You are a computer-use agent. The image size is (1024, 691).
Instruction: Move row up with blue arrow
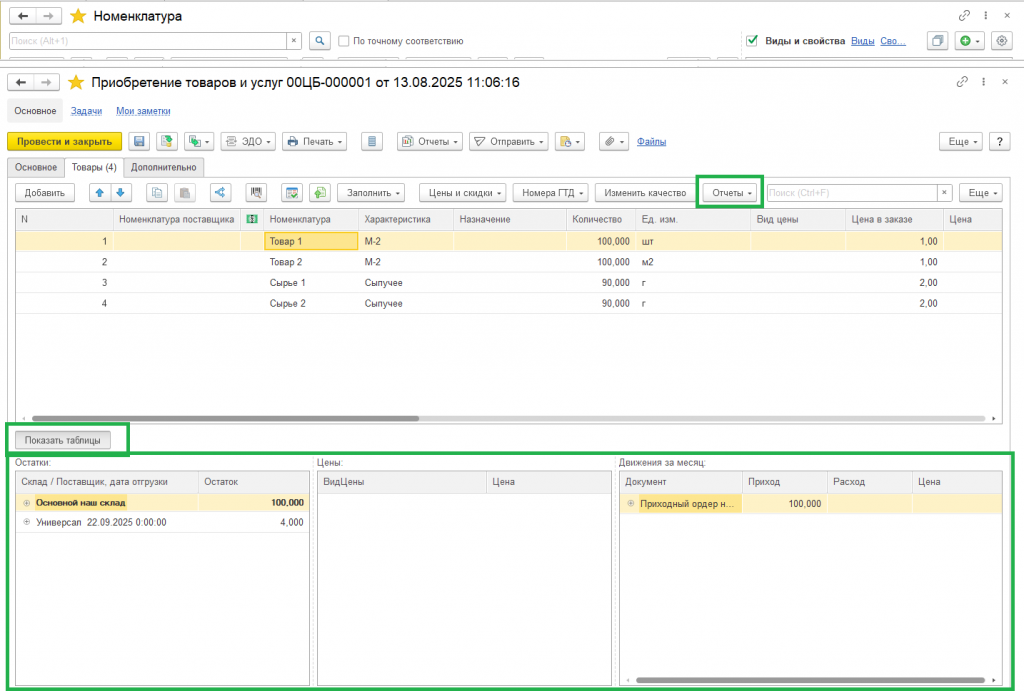click(99, 193)
